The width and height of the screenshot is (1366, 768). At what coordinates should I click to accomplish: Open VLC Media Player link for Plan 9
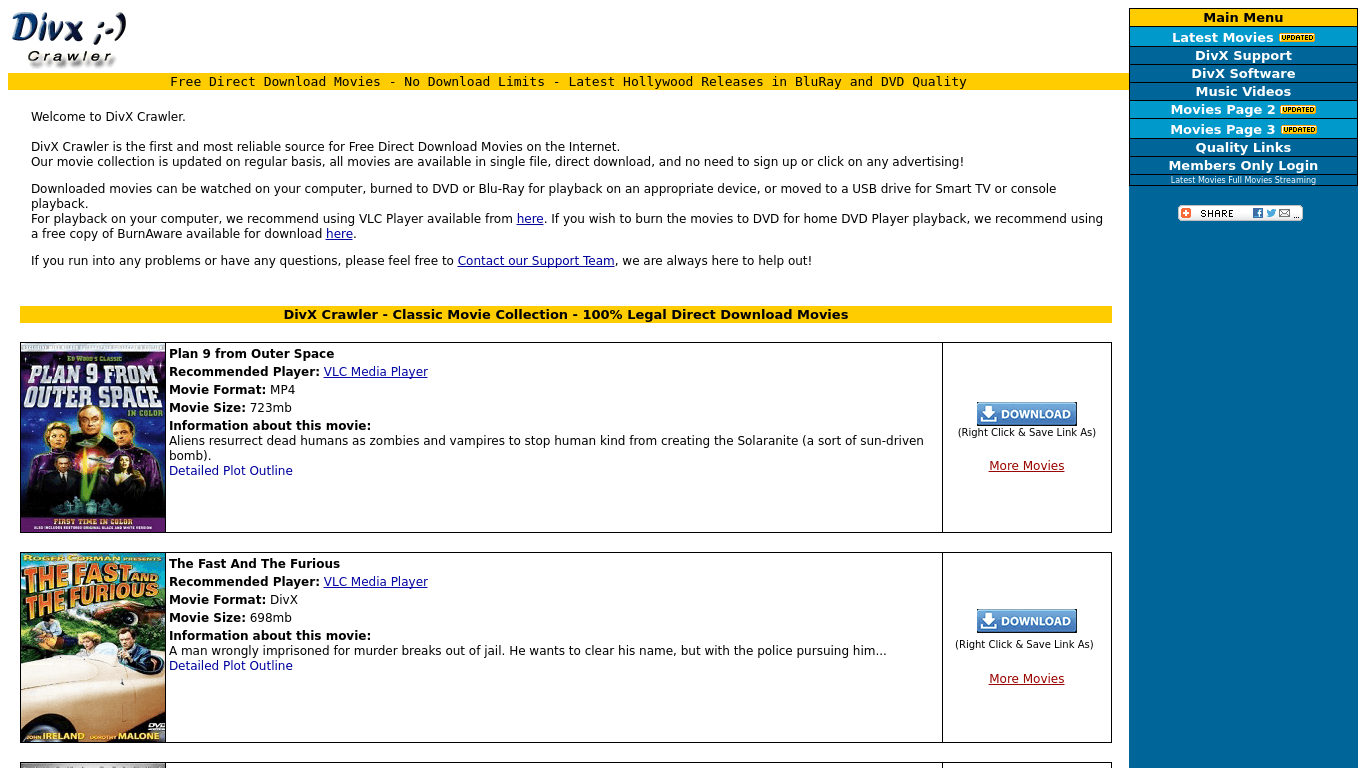376,372
